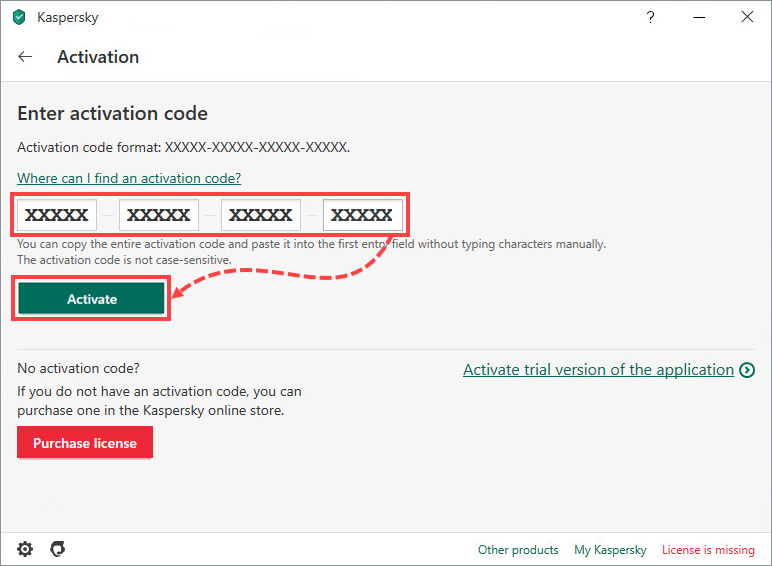The height and width of the screenshot is (566, 772).
Task: Click the red Purchase license button
Action: (85, 443)
